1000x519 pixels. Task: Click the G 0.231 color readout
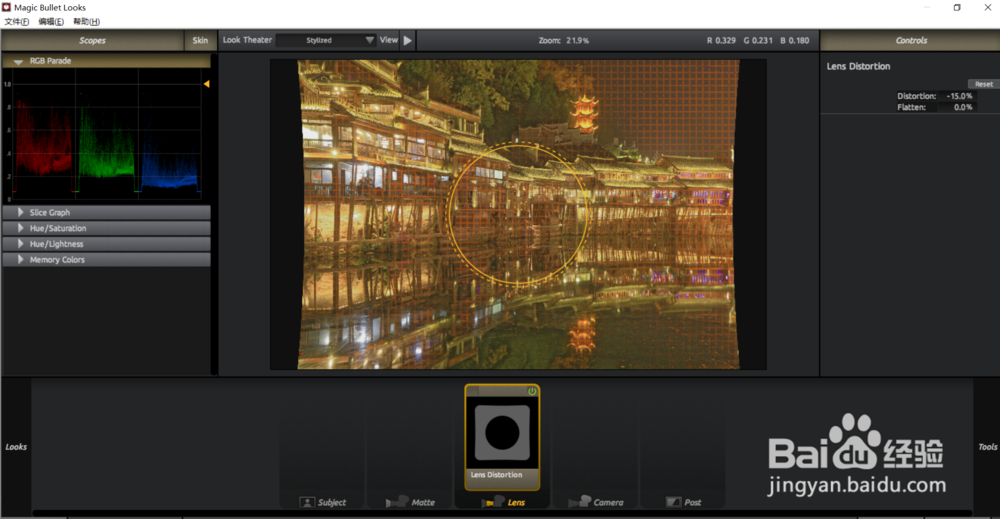tap(758, 40)
